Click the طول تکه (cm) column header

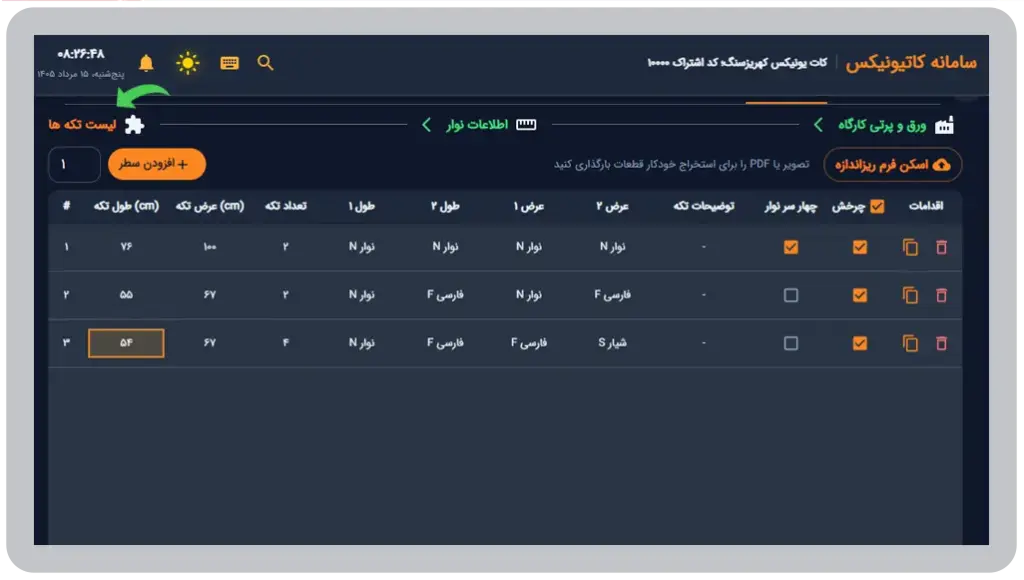pos(126,206)
